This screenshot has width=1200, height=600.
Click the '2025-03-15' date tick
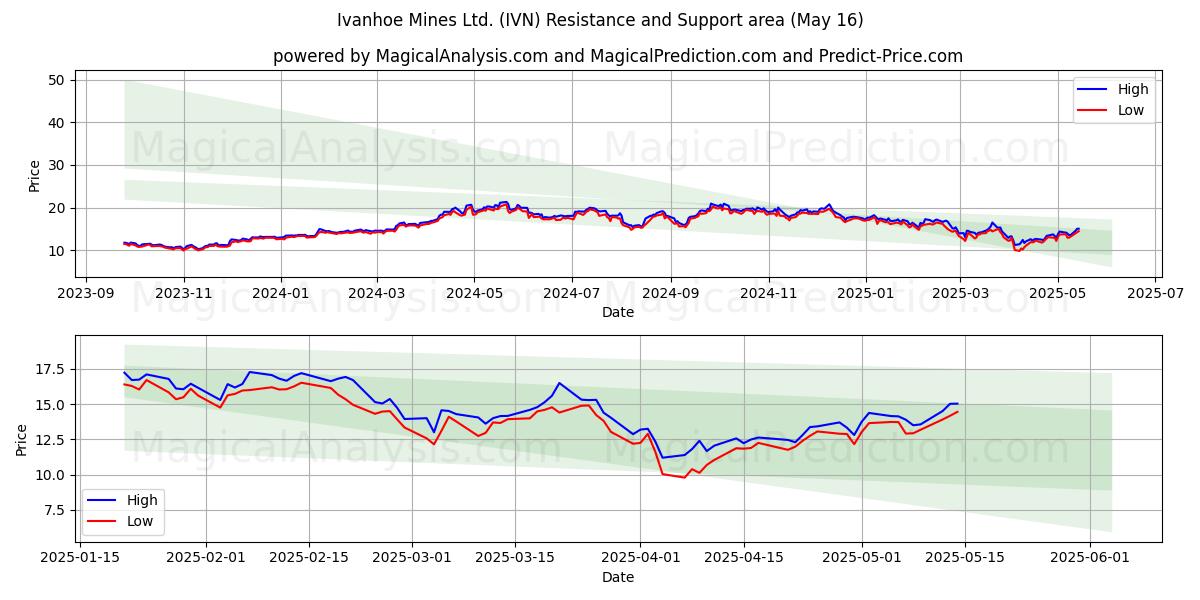[514, 558]
